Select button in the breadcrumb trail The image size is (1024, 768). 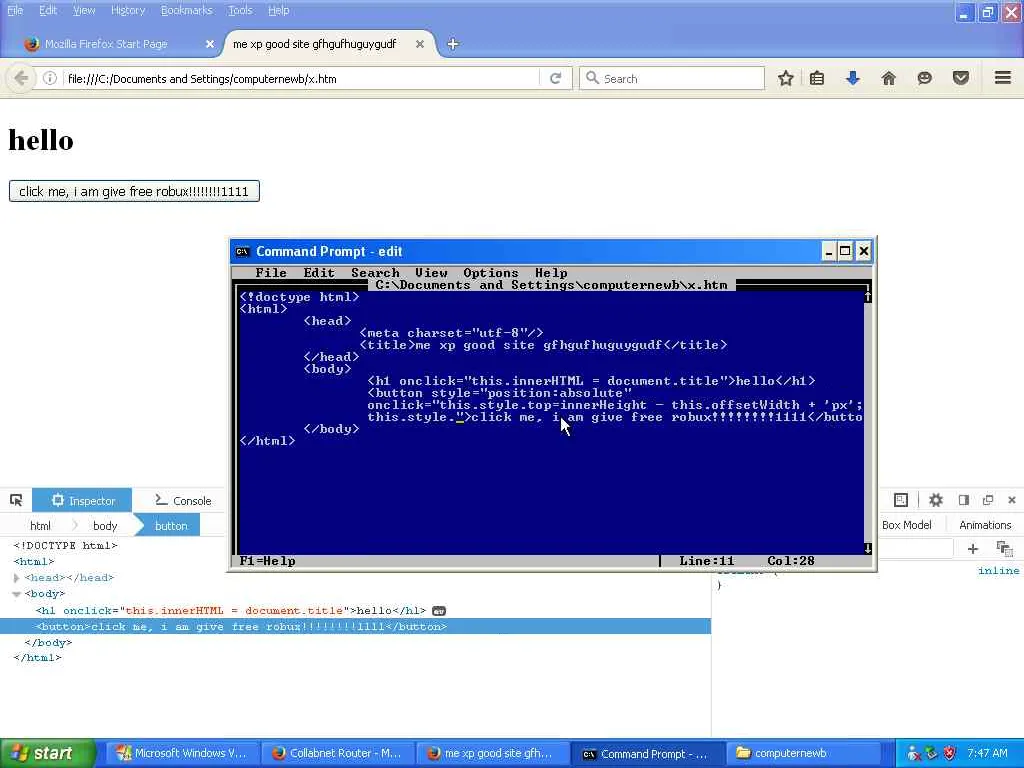[170, 526]
